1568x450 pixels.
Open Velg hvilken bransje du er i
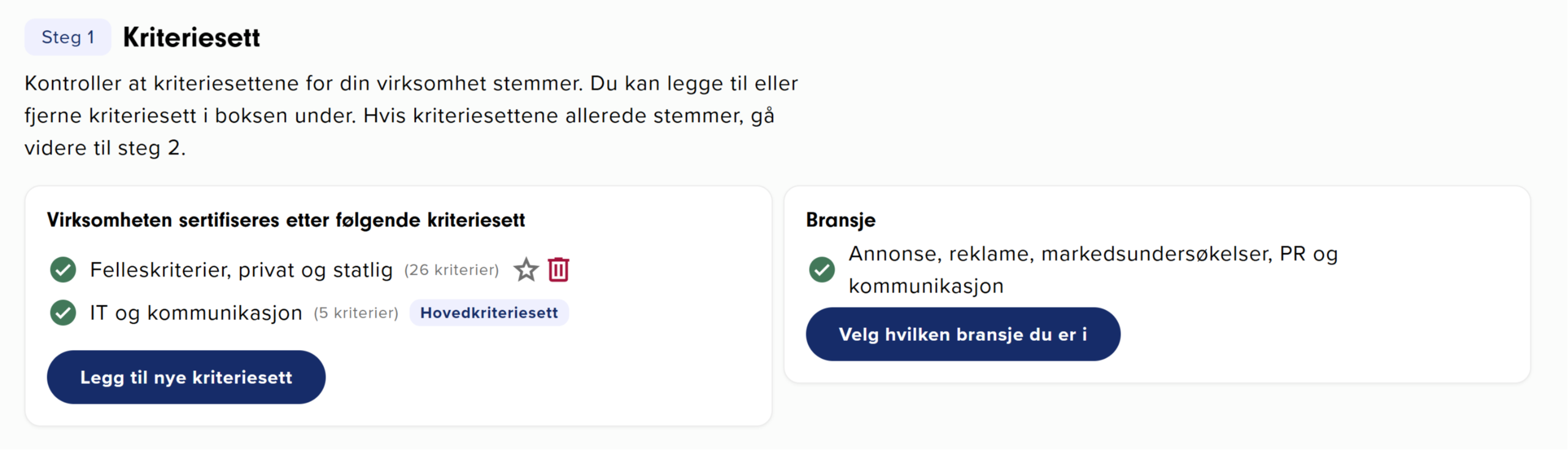click(x=962, y=334)
